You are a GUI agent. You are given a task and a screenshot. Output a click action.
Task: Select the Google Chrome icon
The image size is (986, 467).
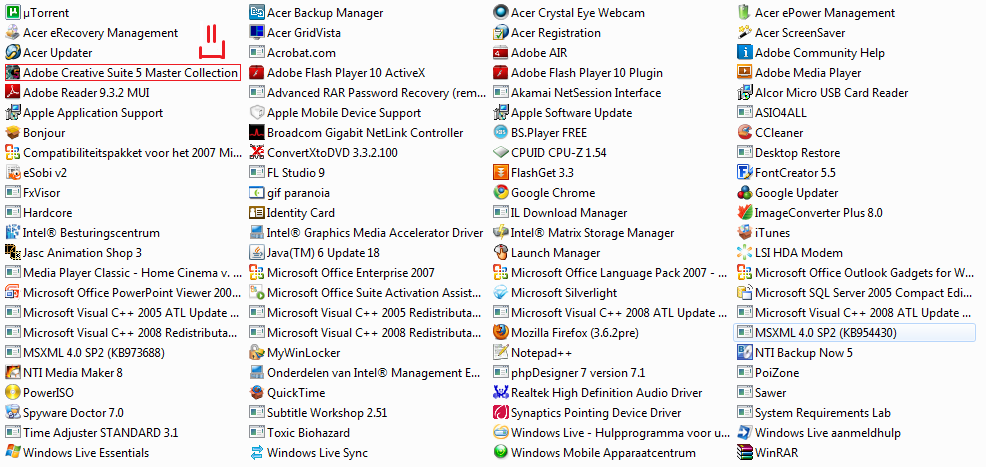pyautogui.click(x=501, y=192)
